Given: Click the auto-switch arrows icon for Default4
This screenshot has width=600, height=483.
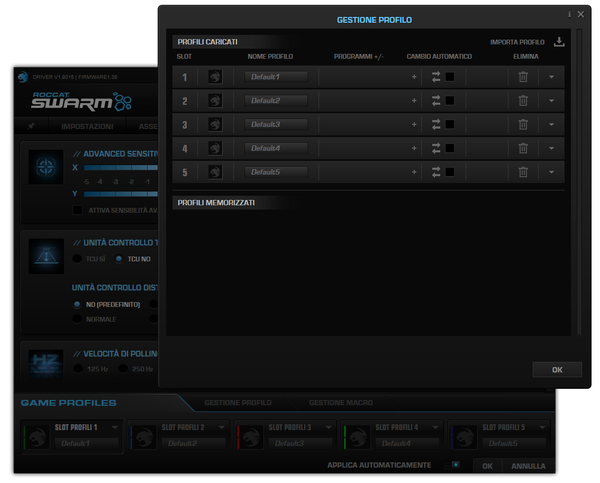Looking at the screenshot, I should coord(436,148).
